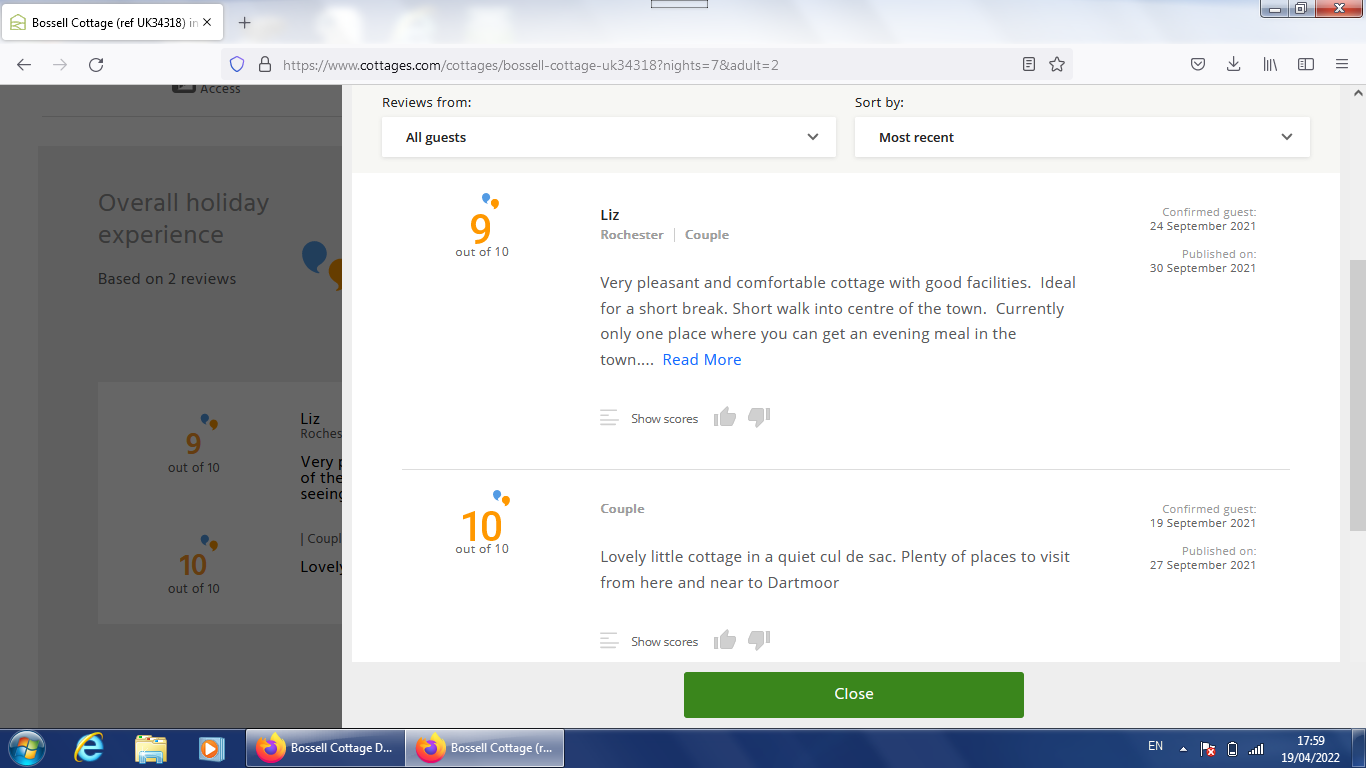This screenshot has width=1366, height=768.
Task: Thumbs down the Dartmoor cottage review
Action: (759, 641)
